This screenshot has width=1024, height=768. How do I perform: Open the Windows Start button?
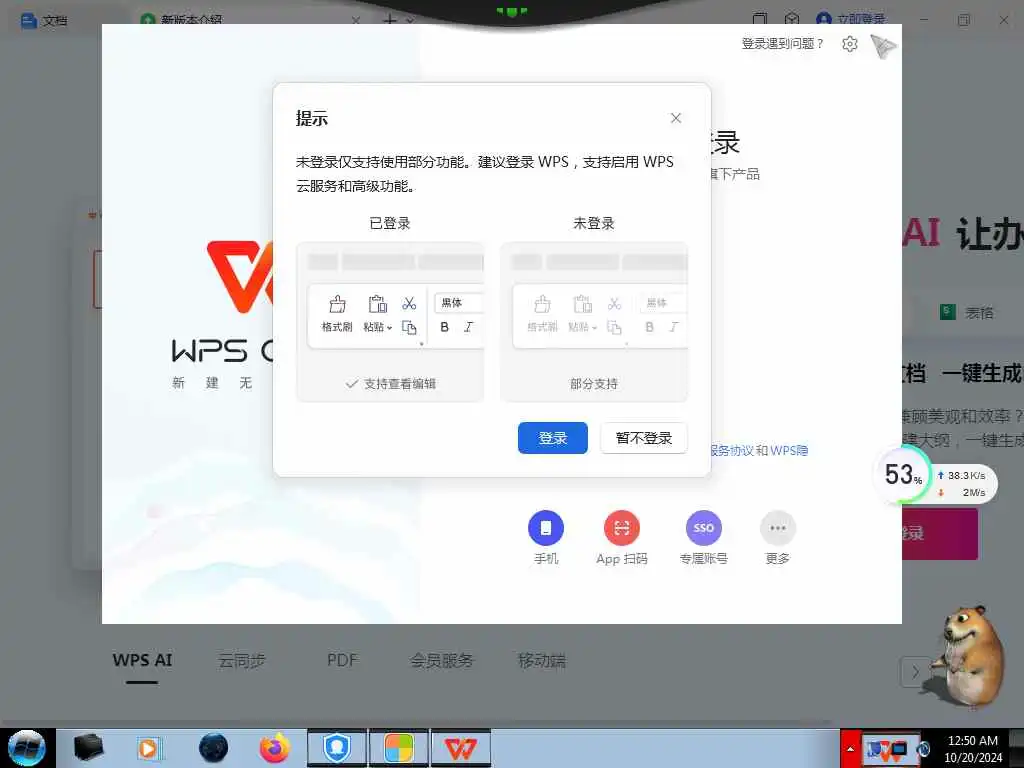click(x=27, y=748)
